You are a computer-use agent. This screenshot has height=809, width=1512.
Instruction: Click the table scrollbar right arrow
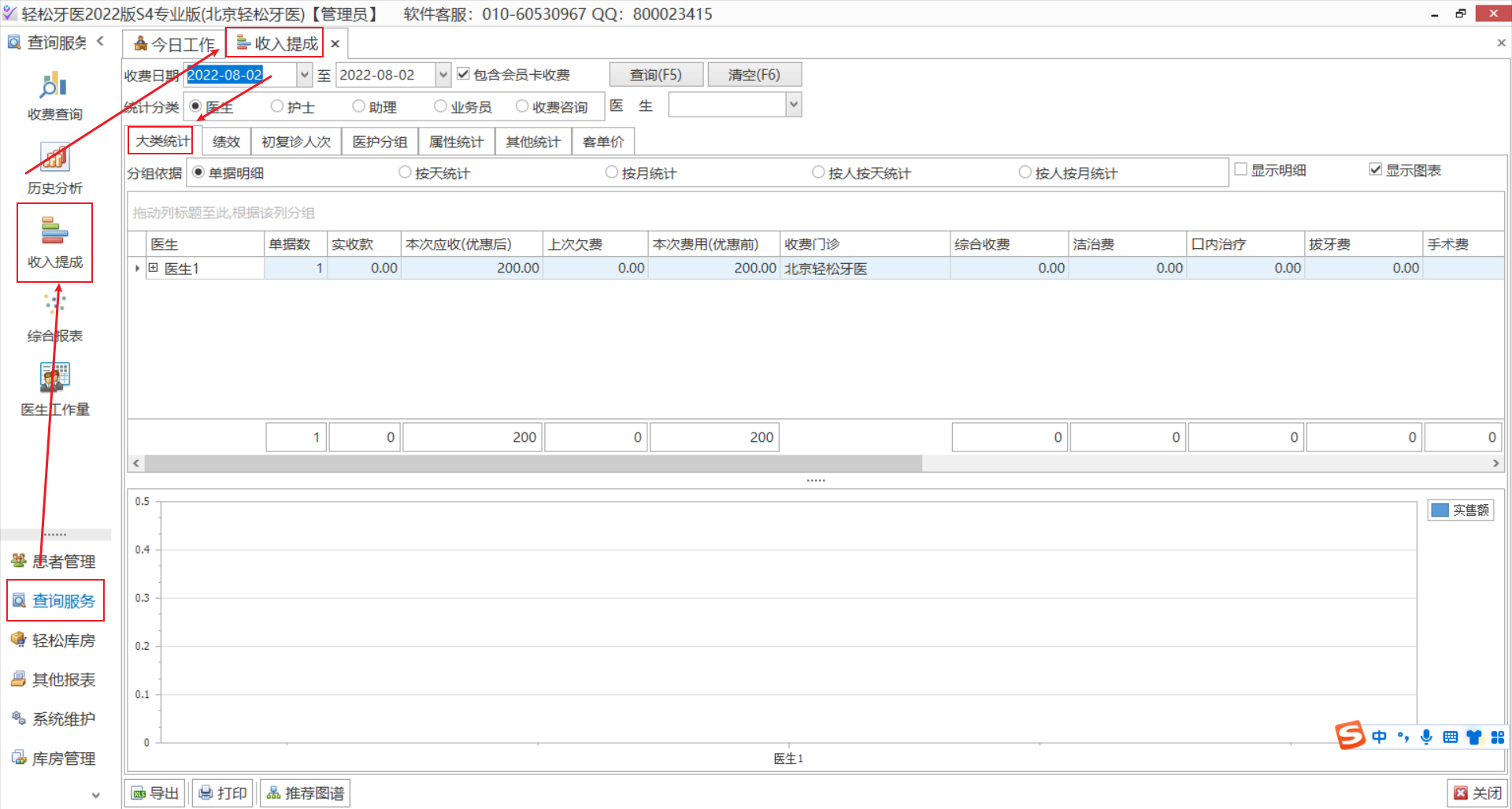pyautogui.click(x=1496, y=463)
